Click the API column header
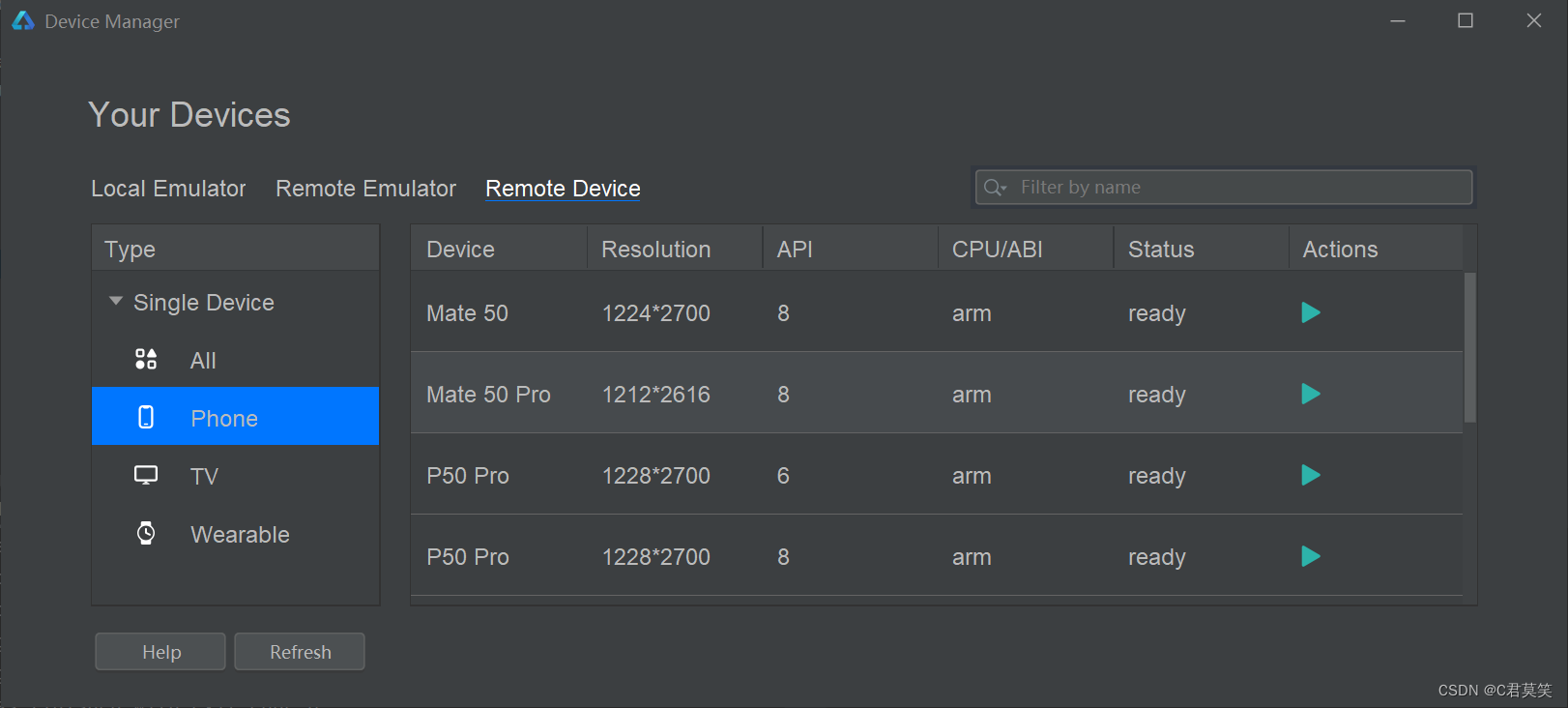This screenshot has width=1568, height=708. tap(851, 249)
